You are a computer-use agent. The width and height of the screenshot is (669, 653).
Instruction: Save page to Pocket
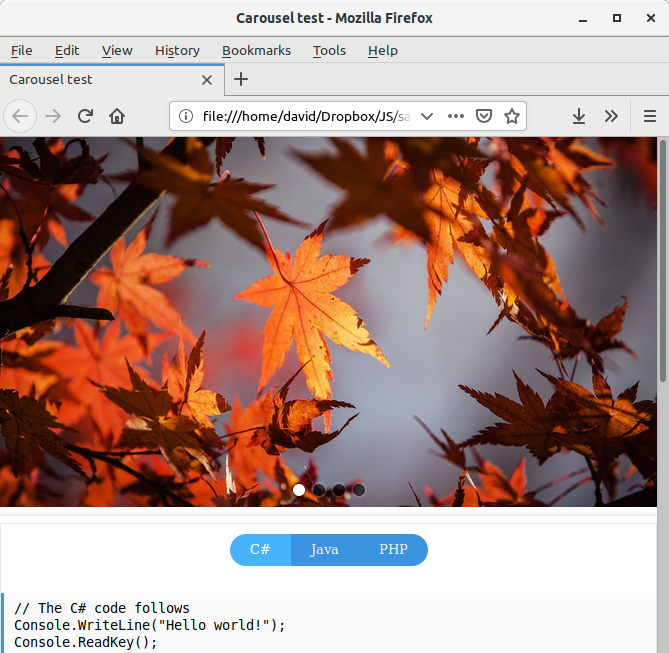click(484, 116)
